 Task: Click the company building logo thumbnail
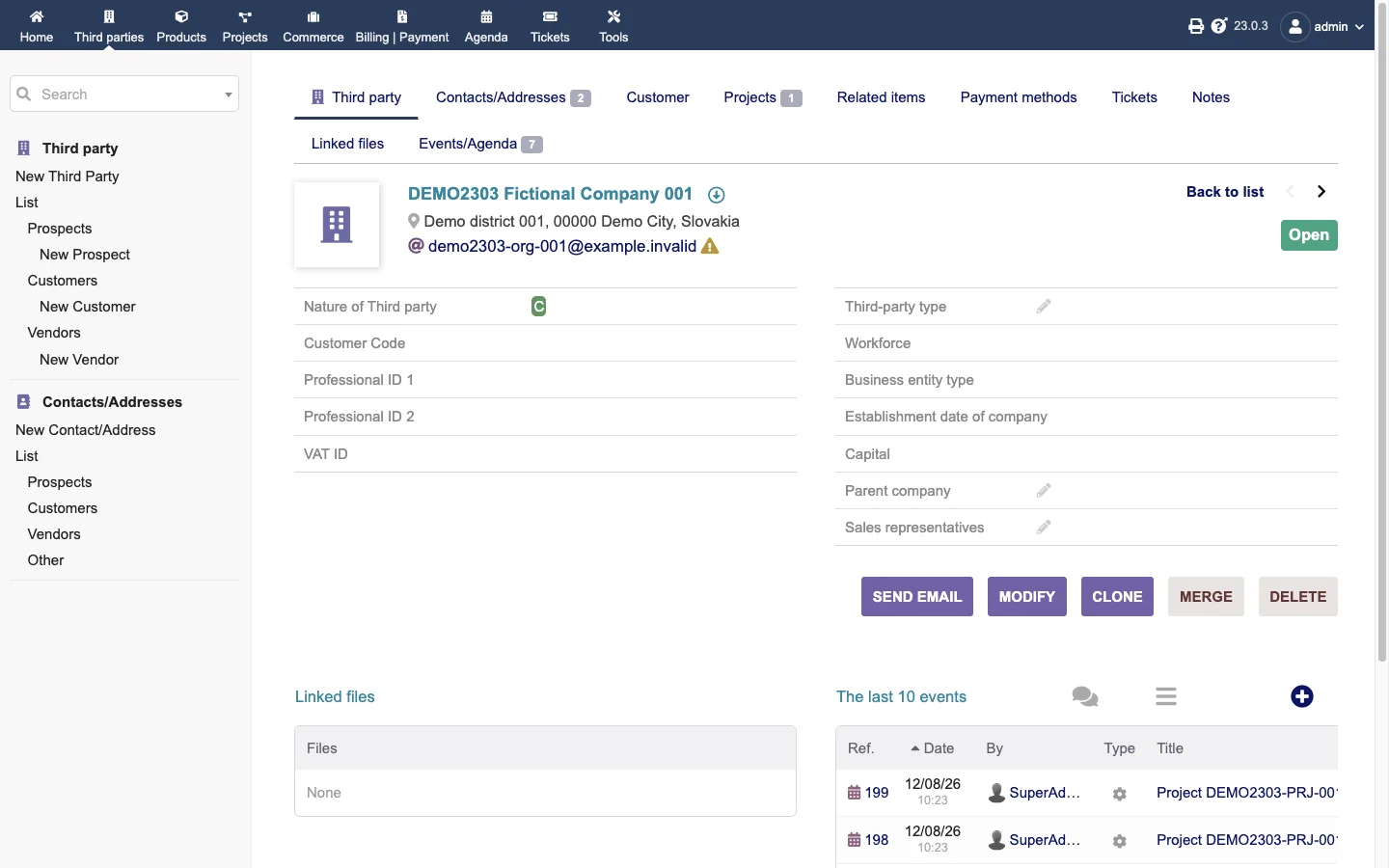point(337,225)
